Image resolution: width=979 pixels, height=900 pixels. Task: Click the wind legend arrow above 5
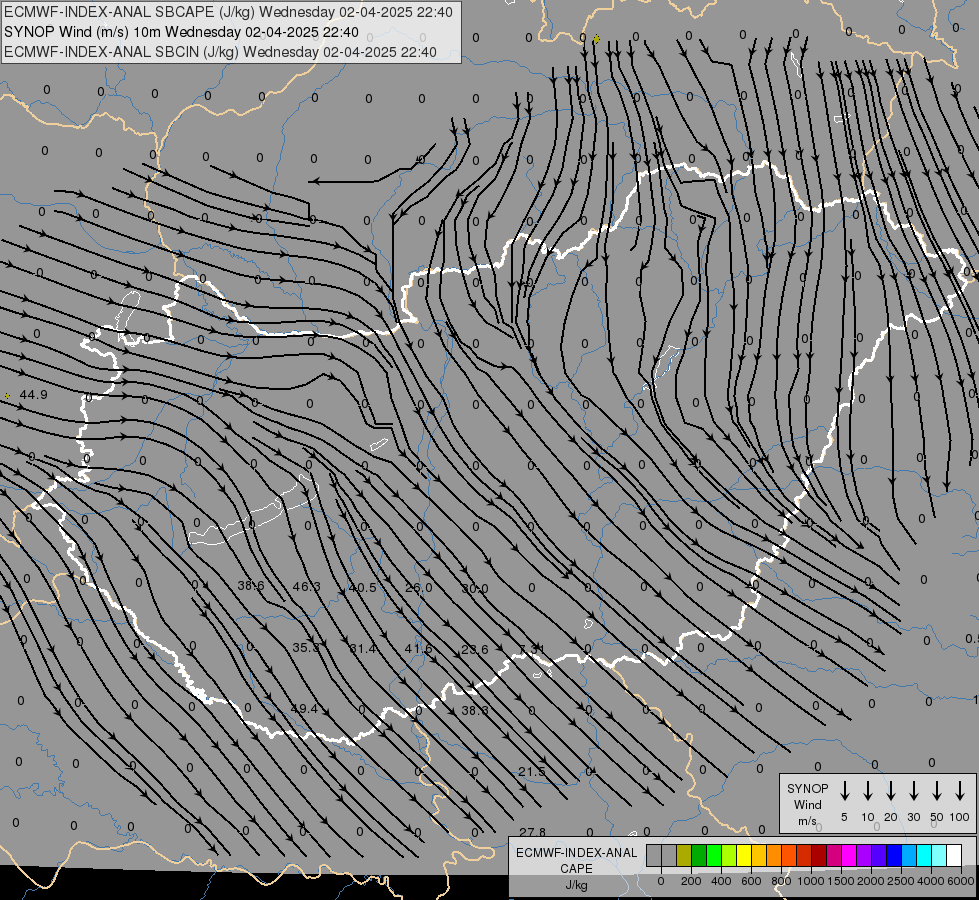844,791
